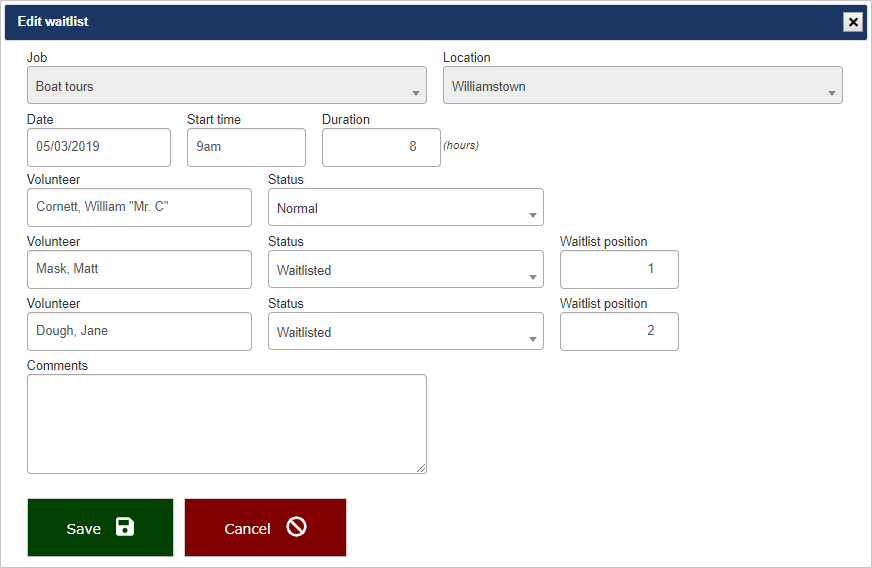The width and height of the screenshot is (872, 568).
Task: Click inside the Comments text area
Action: point(226,423)
